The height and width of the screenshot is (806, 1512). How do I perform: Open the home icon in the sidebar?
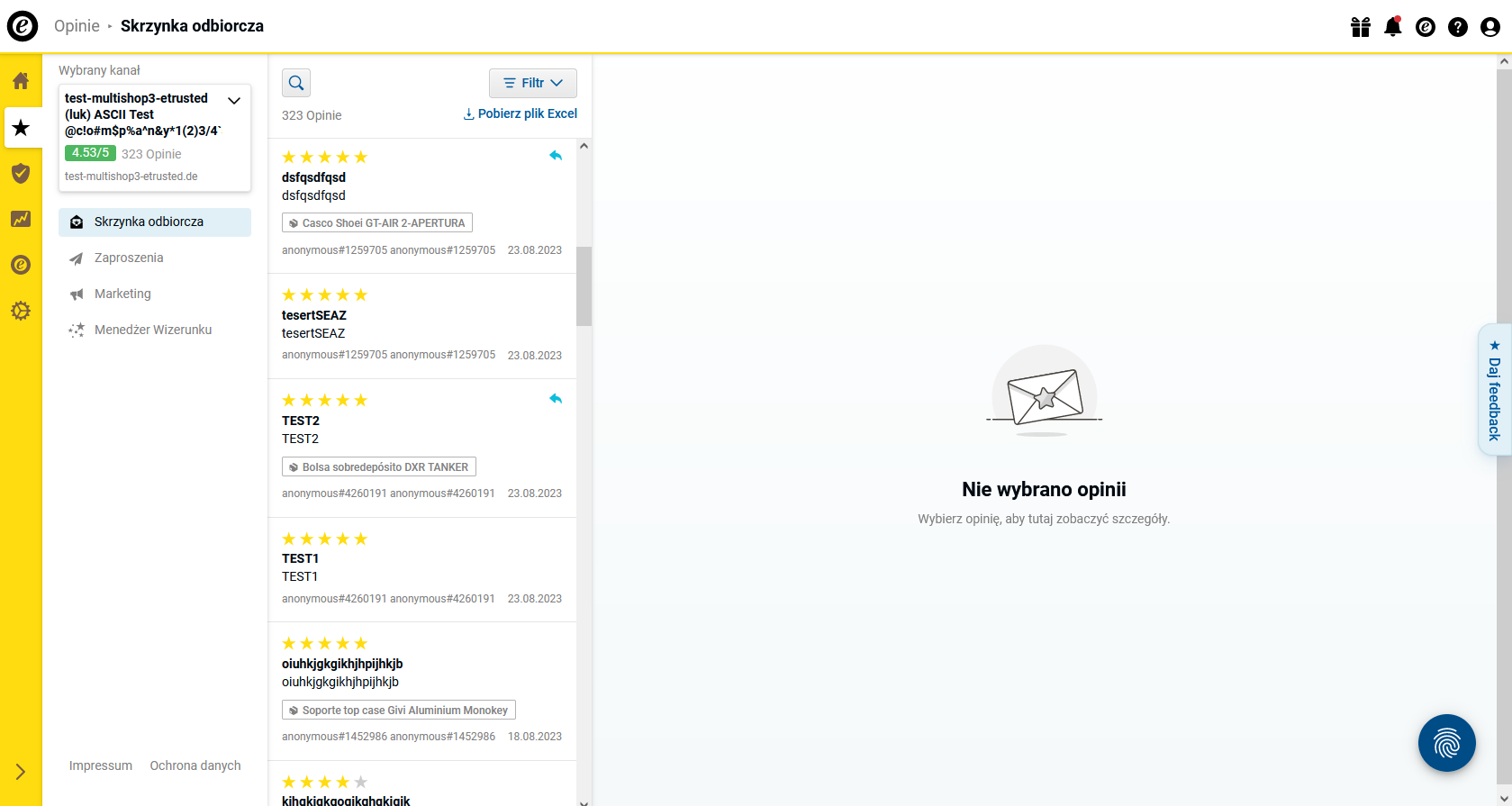pos(21,81)
